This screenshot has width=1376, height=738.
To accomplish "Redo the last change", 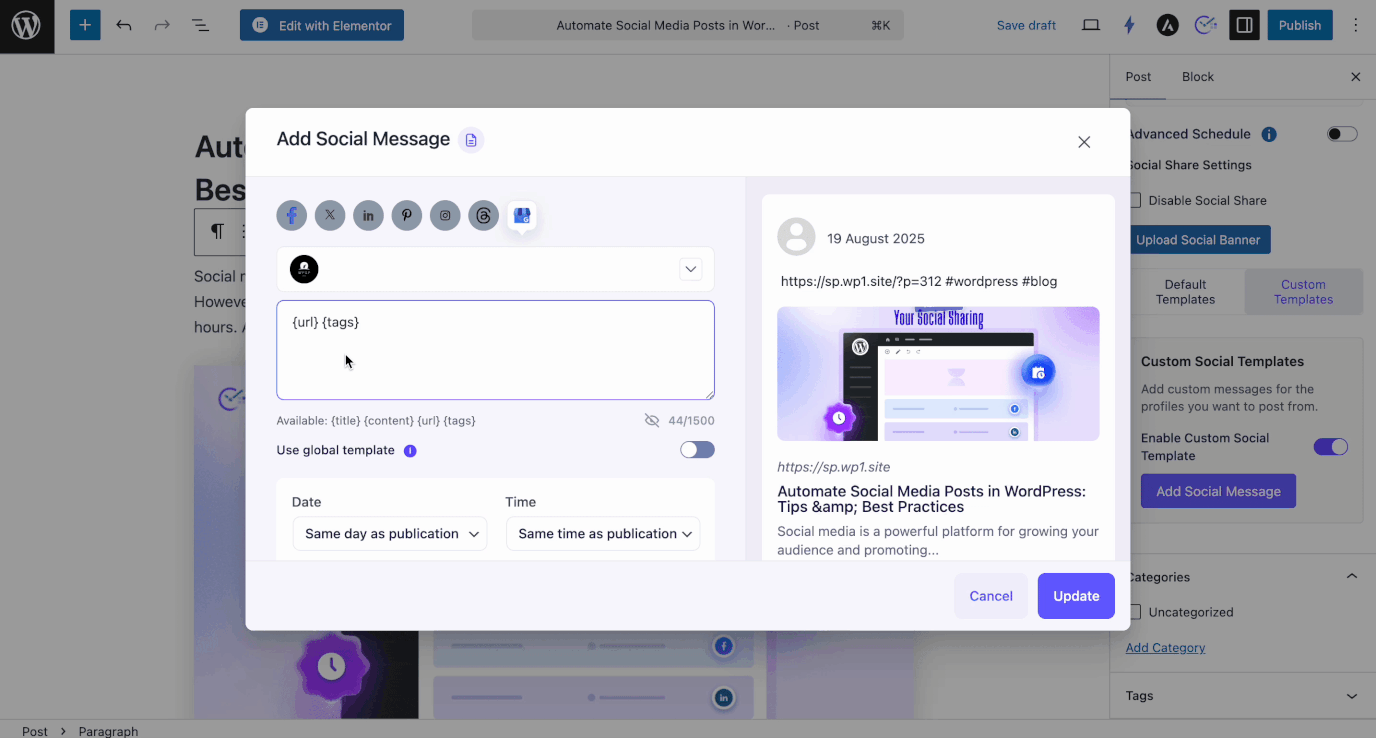I will click(x=162, y=25).
